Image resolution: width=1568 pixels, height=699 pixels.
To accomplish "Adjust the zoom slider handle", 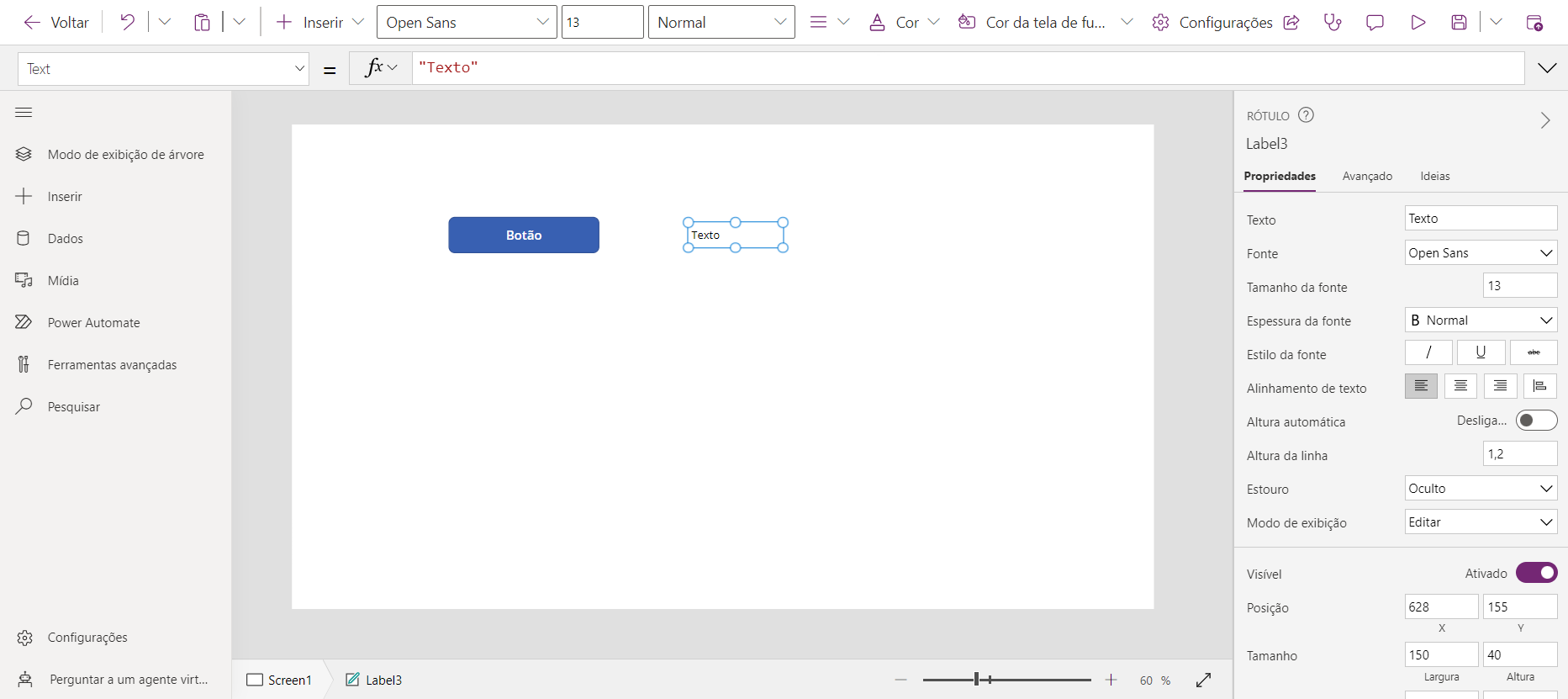I will point(976,679).
